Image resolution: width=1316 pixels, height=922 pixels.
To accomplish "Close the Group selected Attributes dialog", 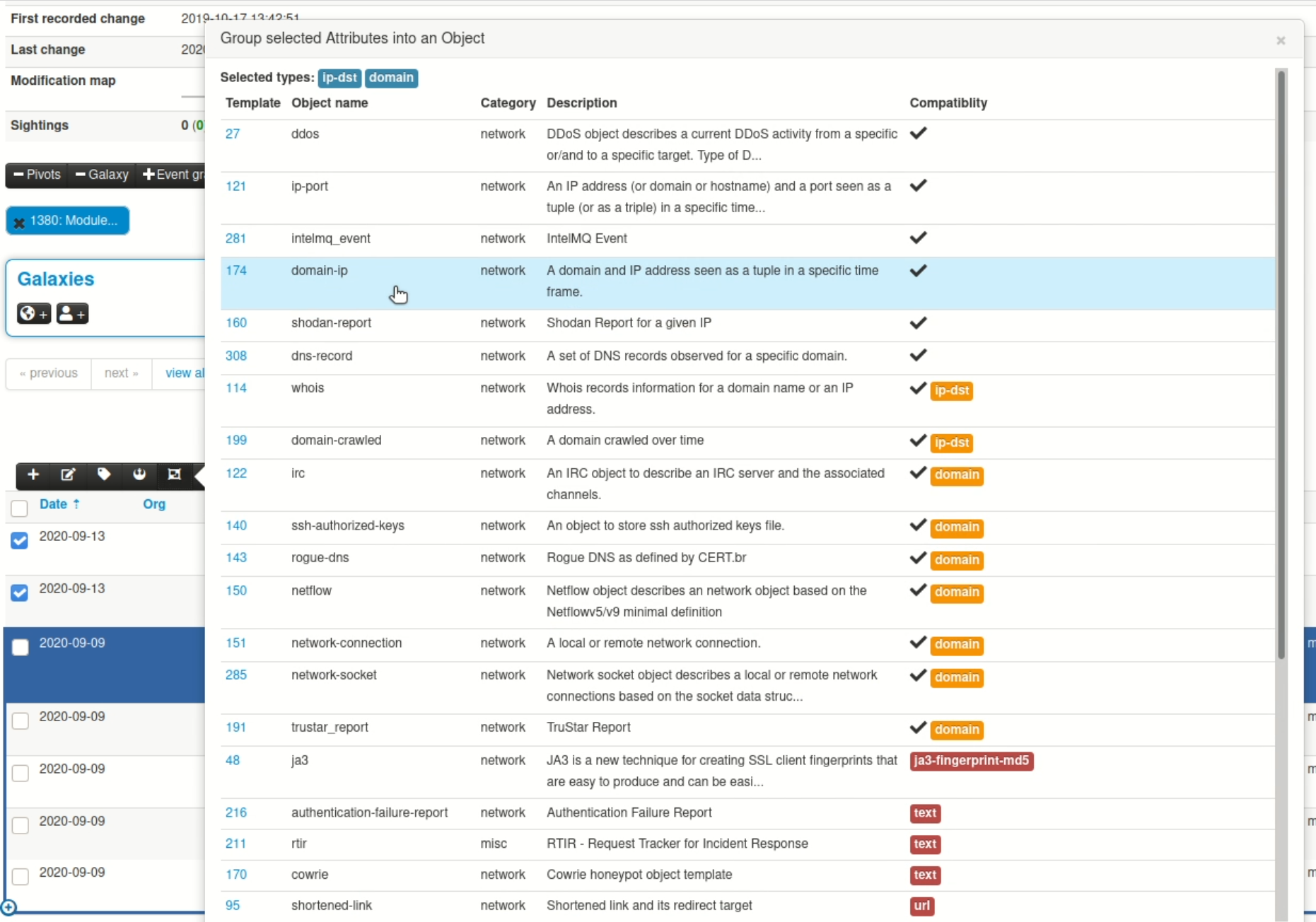I will (1281, 40).
